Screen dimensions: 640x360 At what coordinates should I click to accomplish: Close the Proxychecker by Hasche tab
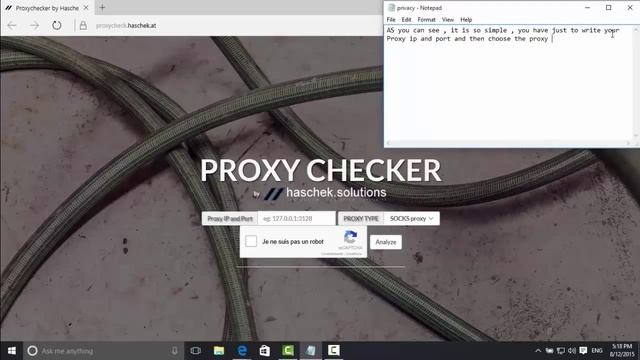click(86, 8)
